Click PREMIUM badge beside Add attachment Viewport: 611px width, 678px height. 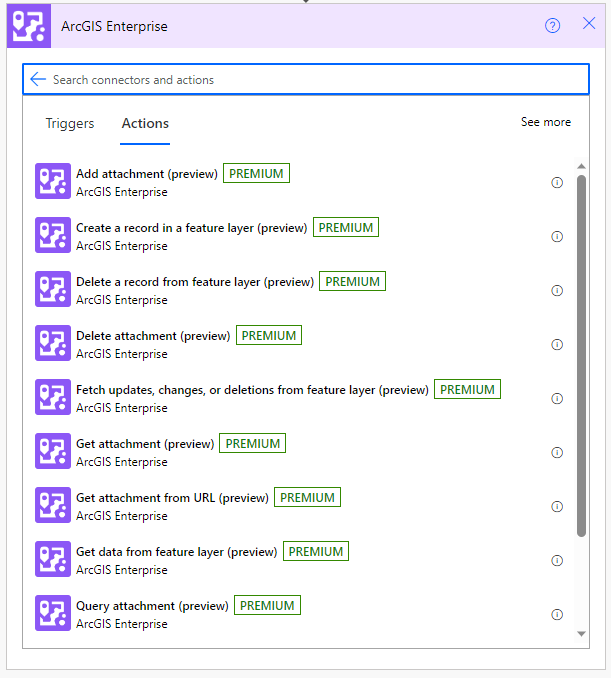click(x=256, y=173)
